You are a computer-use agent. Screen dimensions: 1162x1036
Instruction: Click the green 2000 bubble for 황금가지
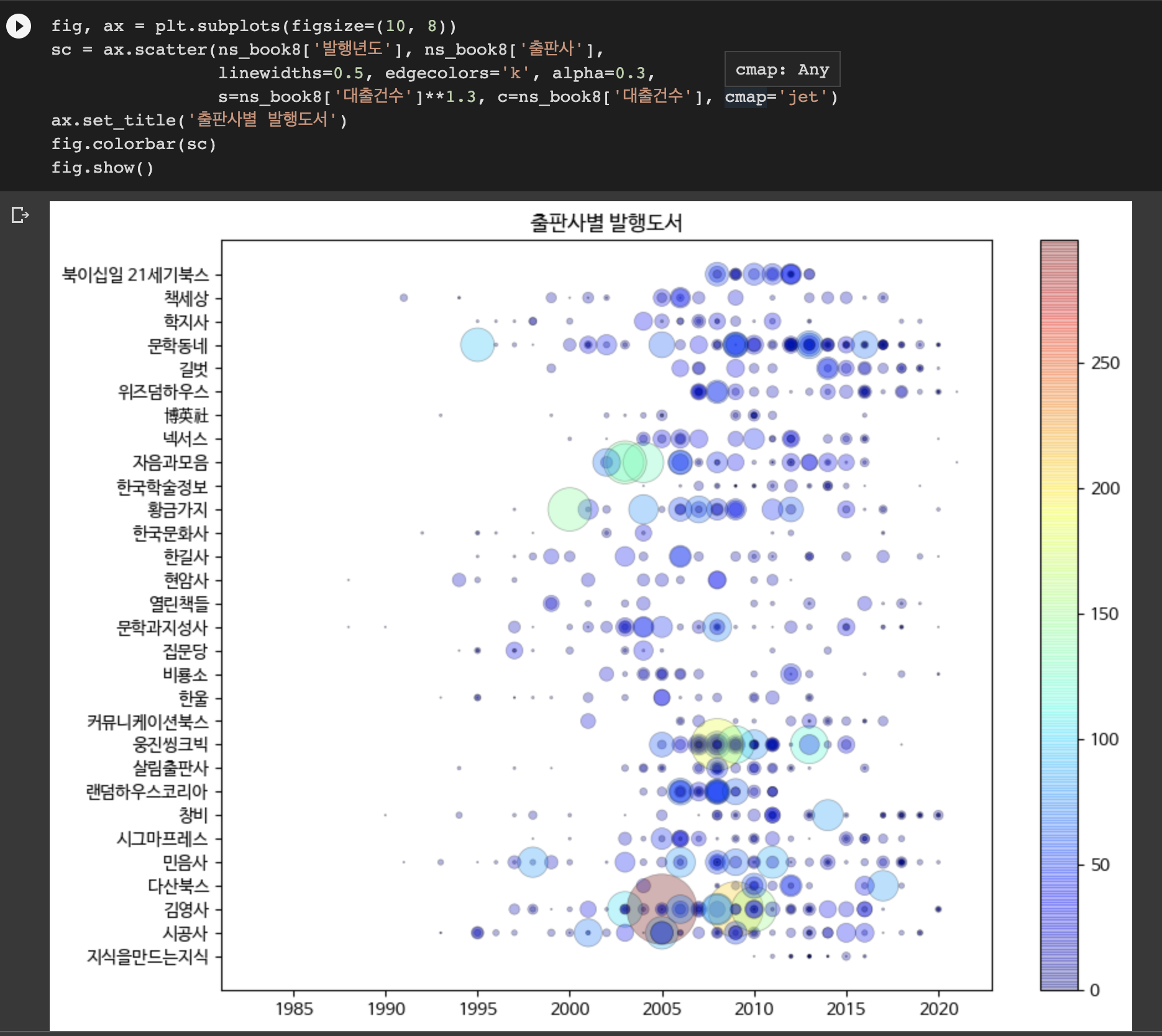[569, 509]
